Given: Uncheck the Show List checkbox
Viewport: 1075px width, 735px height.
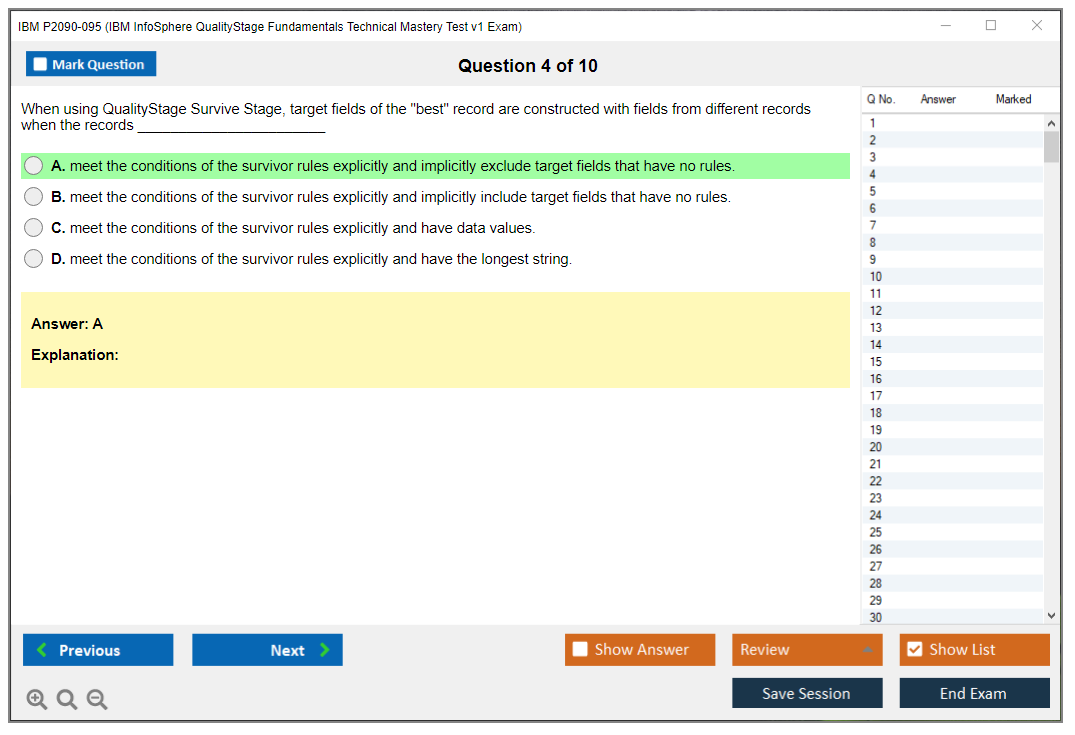Looking at the screenshot, I should [x=914, y=650].
